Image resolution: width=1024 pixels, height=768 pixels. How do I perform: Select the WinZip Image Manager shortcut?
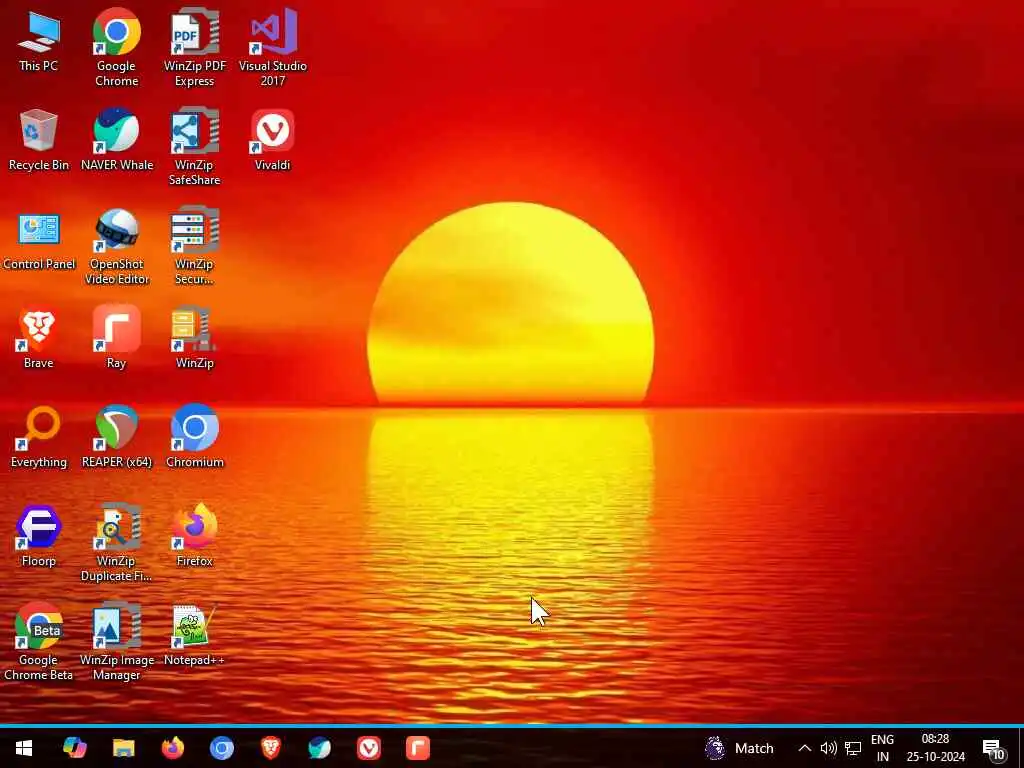pyautogui.click(x=116, y=642)
